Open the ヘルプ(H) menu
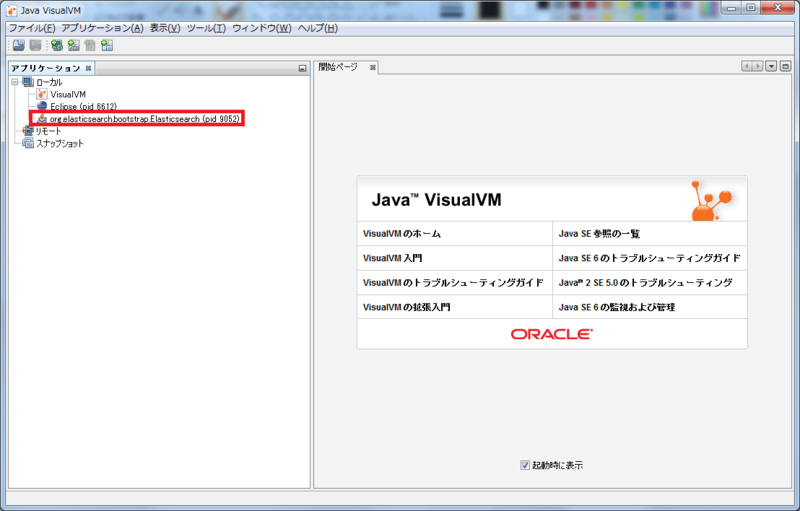Viewport: 800px width, 511px height. 317,28
